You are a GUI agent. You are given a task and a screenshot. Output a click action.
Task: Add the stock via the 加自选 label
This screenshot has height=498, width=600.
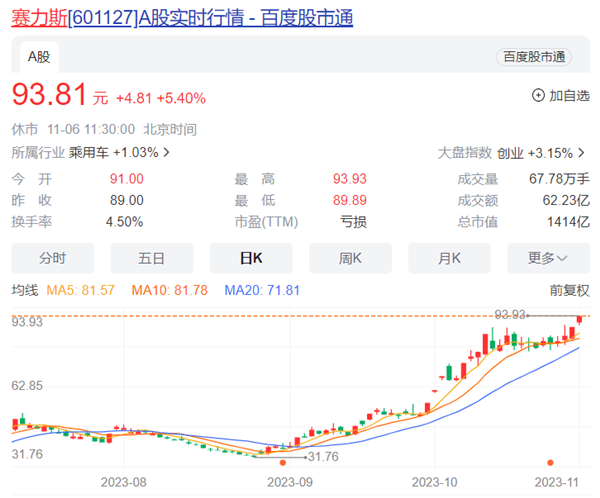pos(569,96)
